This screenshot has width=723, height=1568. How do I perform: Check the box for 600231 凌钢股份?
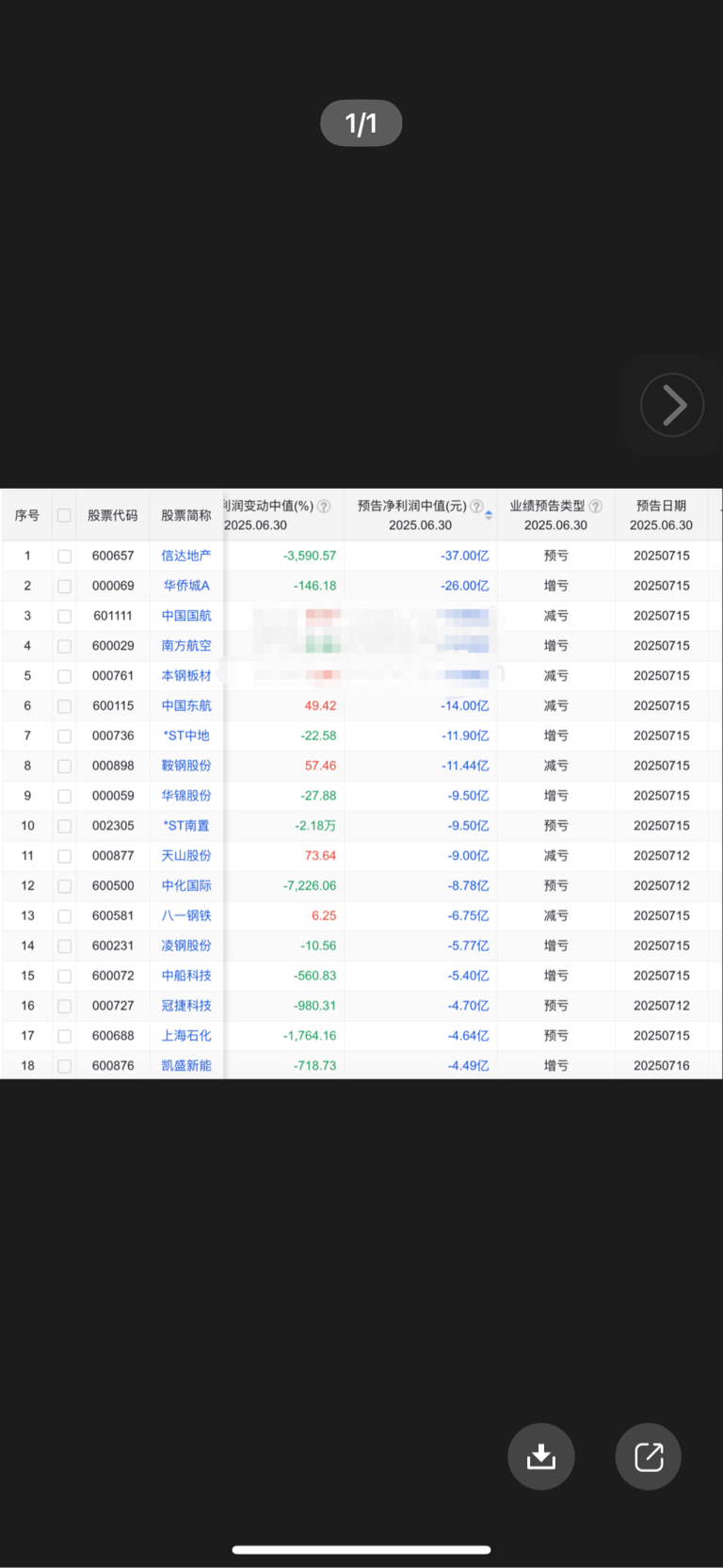[x=64, y=946]
